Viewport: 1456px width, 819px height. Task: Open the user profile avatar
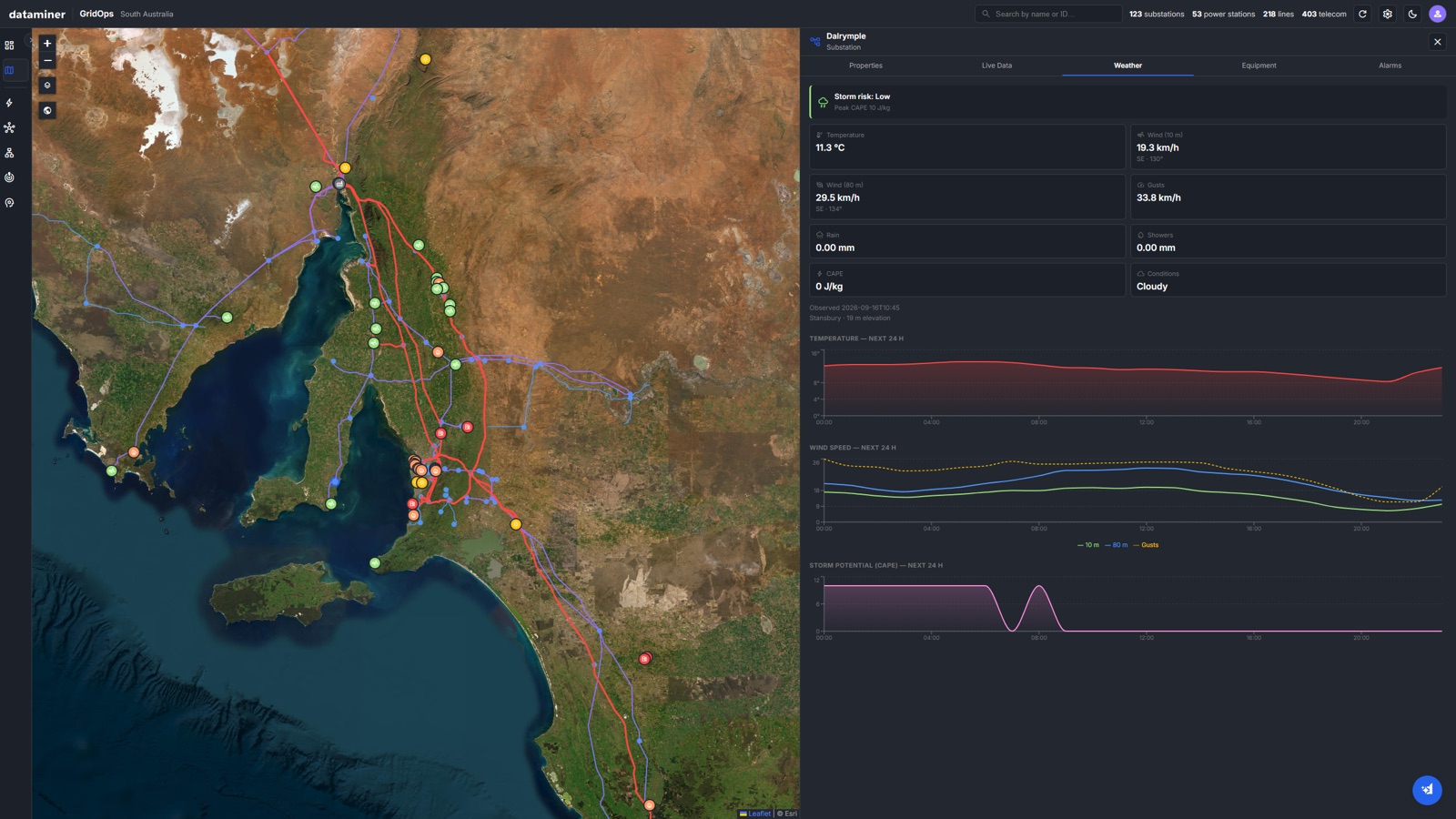pos(1438,14)
